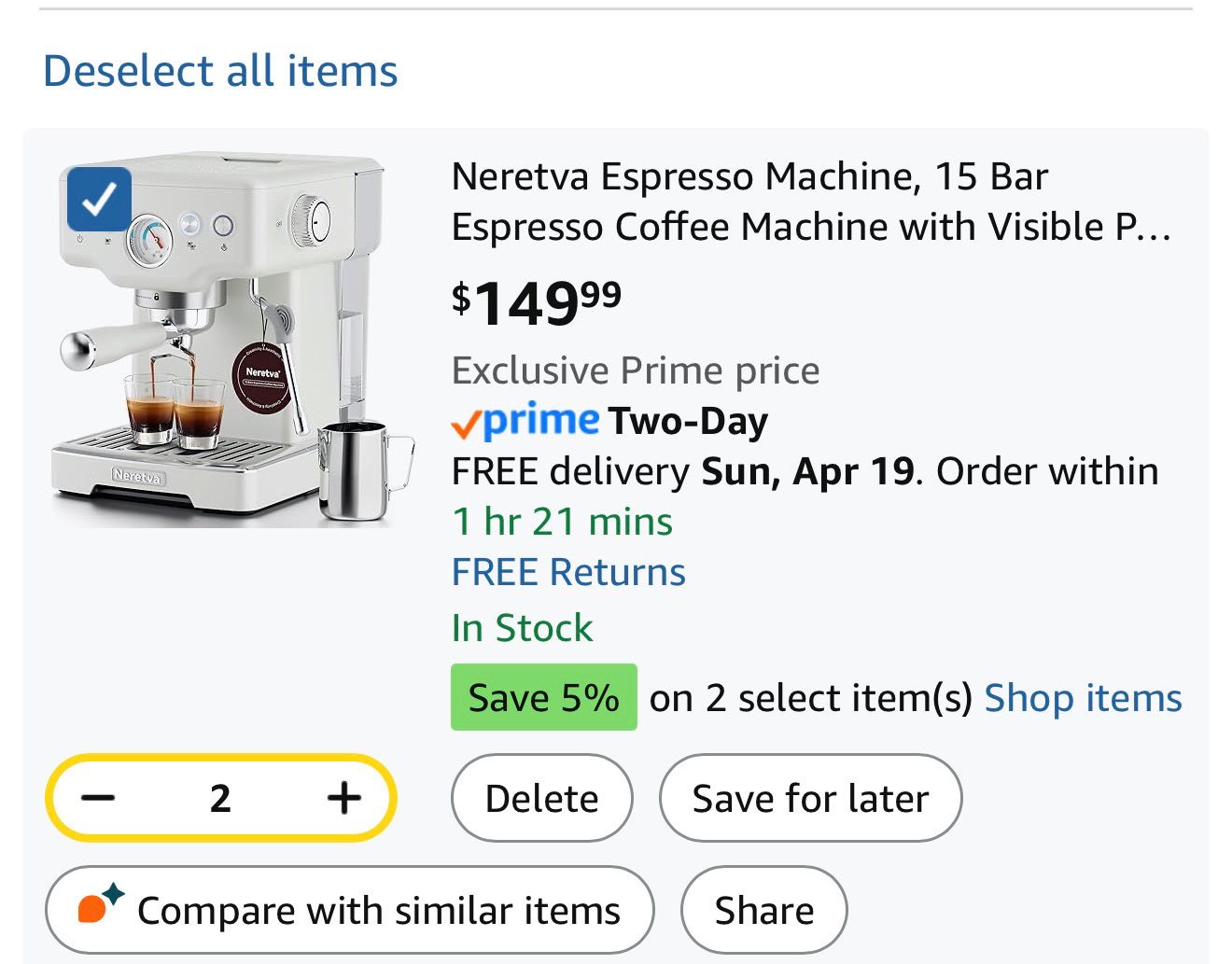
Task: Click the $149.99 price
Action: coord(537,302)
